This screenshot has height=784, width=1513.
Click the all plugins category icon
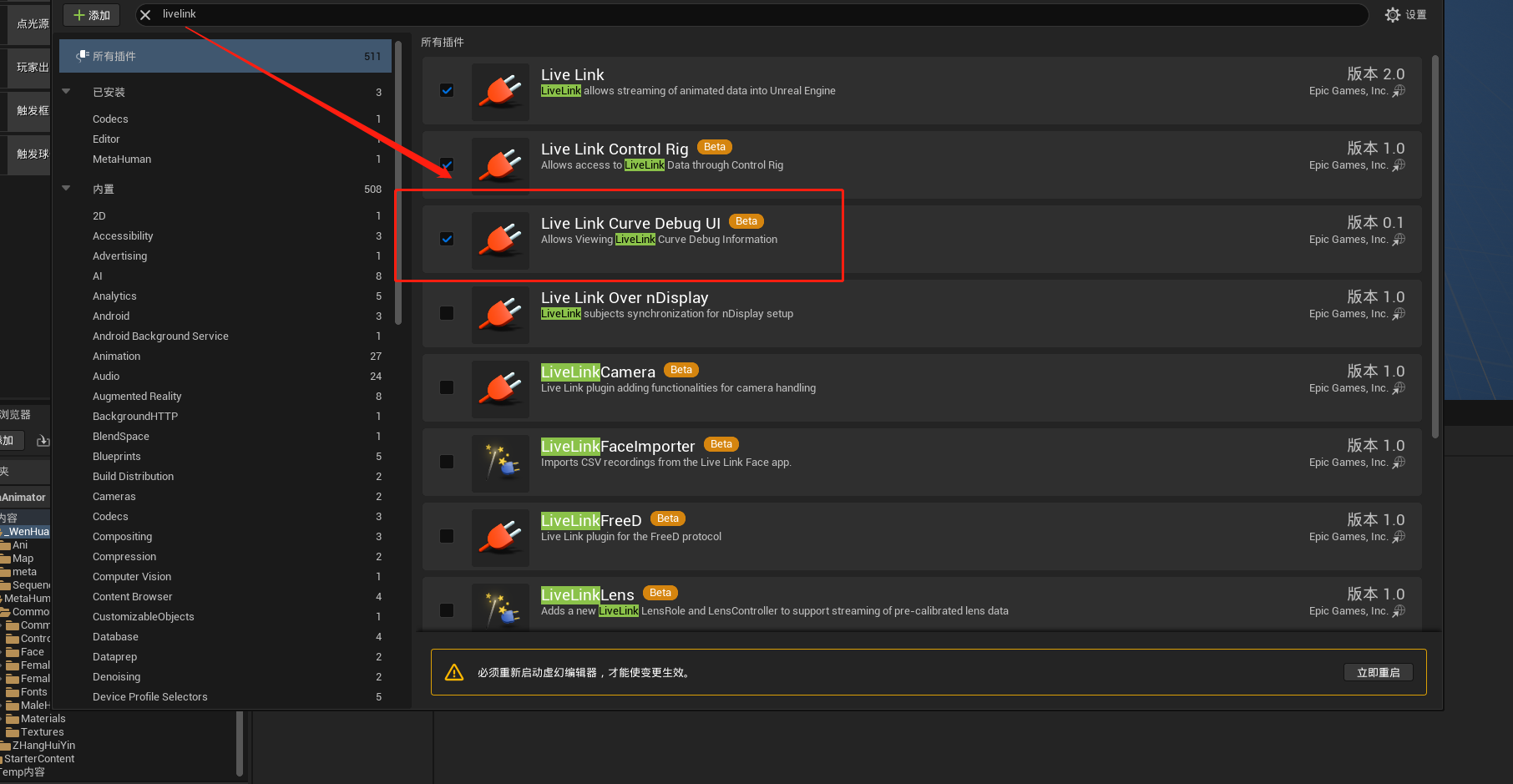(x=82, y=56)
